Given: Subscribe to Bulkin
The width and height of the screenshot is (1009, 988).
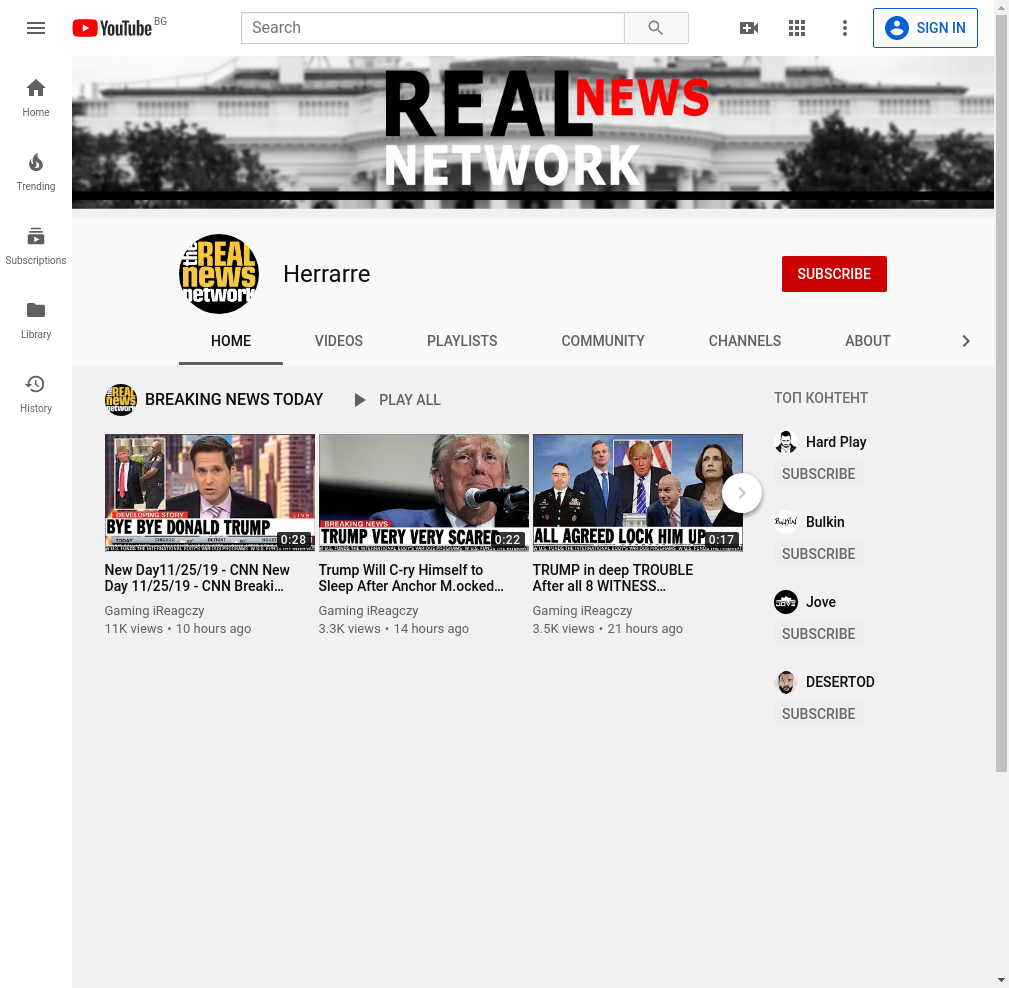Looking at the screenshot, I should (819, 554).
